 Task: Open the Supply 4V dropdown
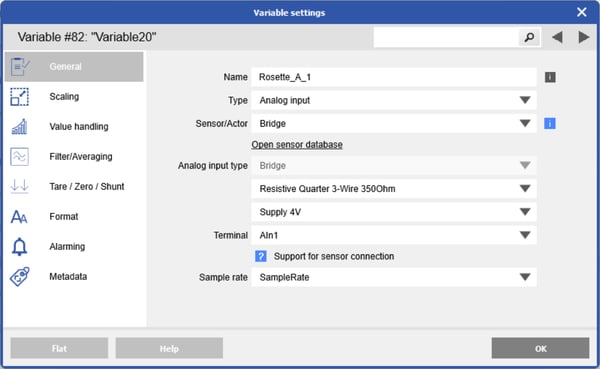pyautogui.click(x=394, y=212)
